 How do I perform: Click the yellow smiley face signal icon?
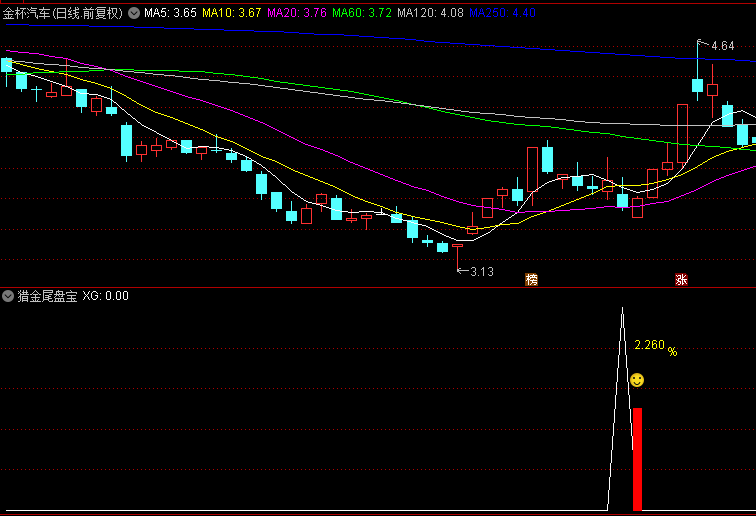pos(637,380)
